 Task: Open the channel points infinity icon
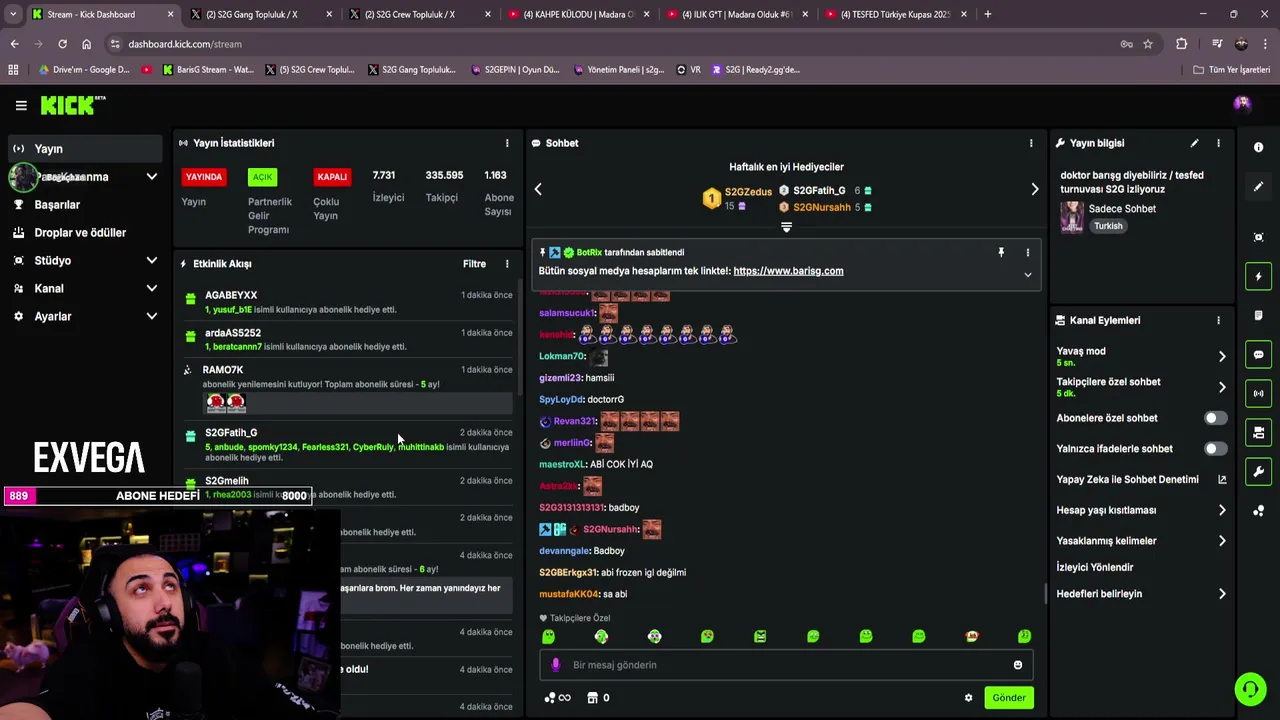pyautogui.click(x=557, y=698)
